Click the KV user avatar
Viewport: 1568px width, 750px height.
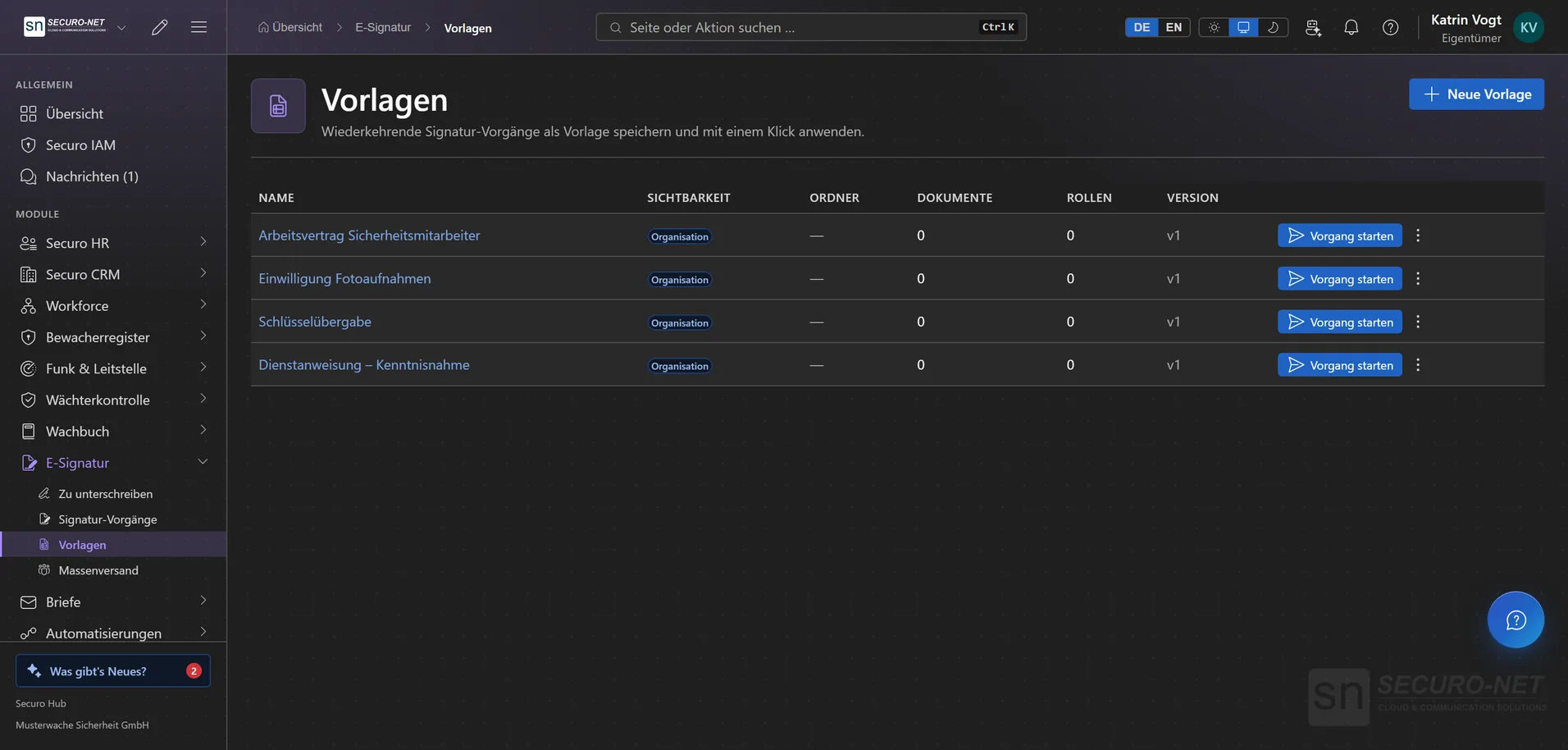1529,27
